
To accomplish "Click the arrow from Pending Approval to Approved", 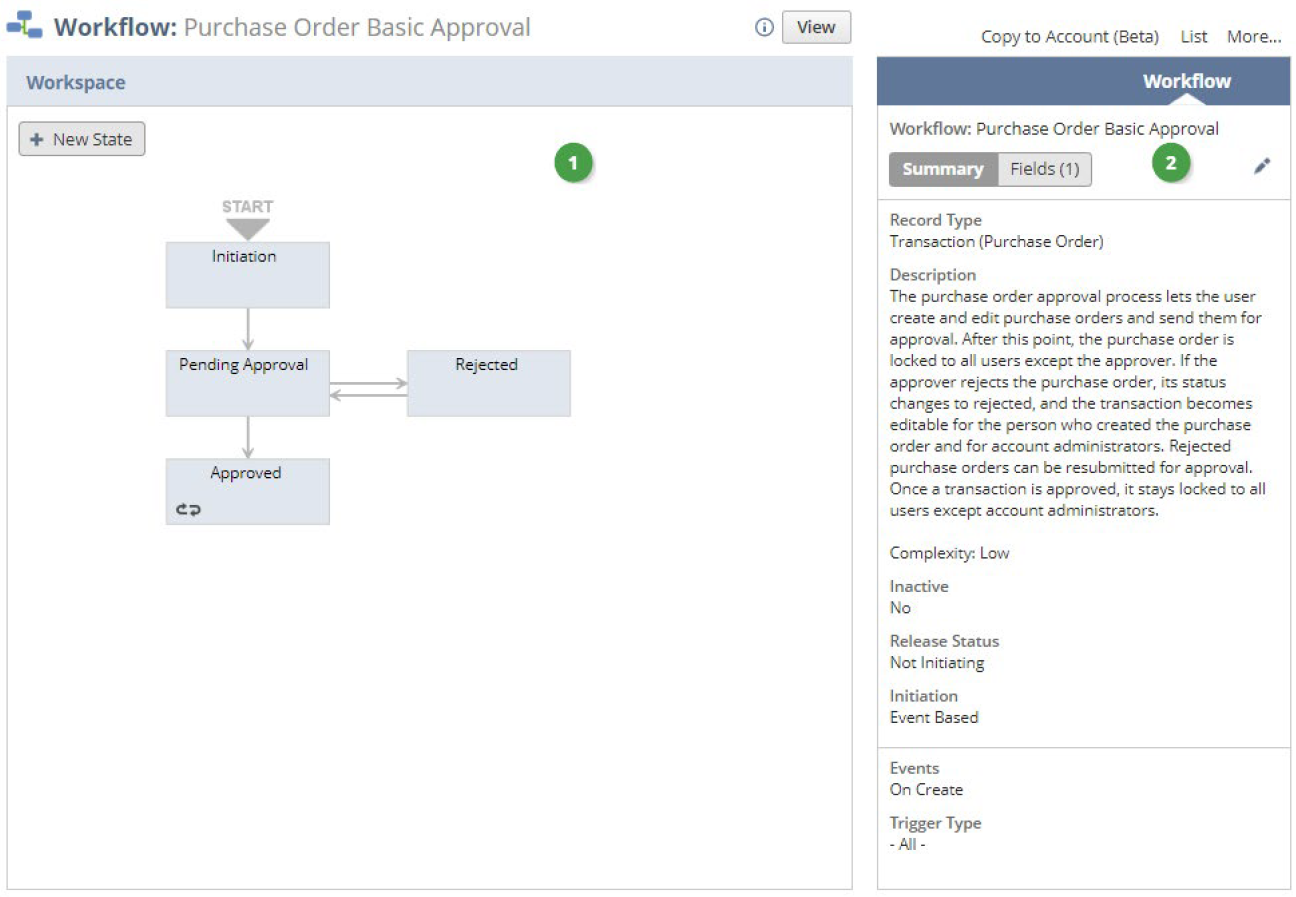I will pos(247,433).
